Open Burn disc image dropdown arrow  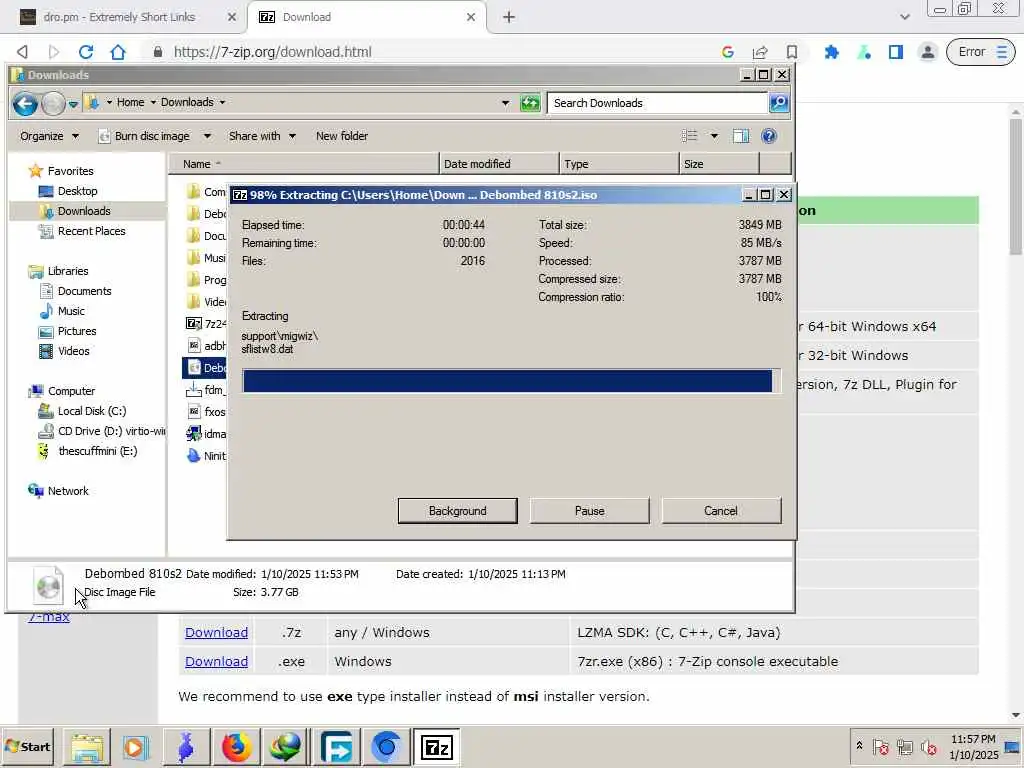tap(207, 136)
